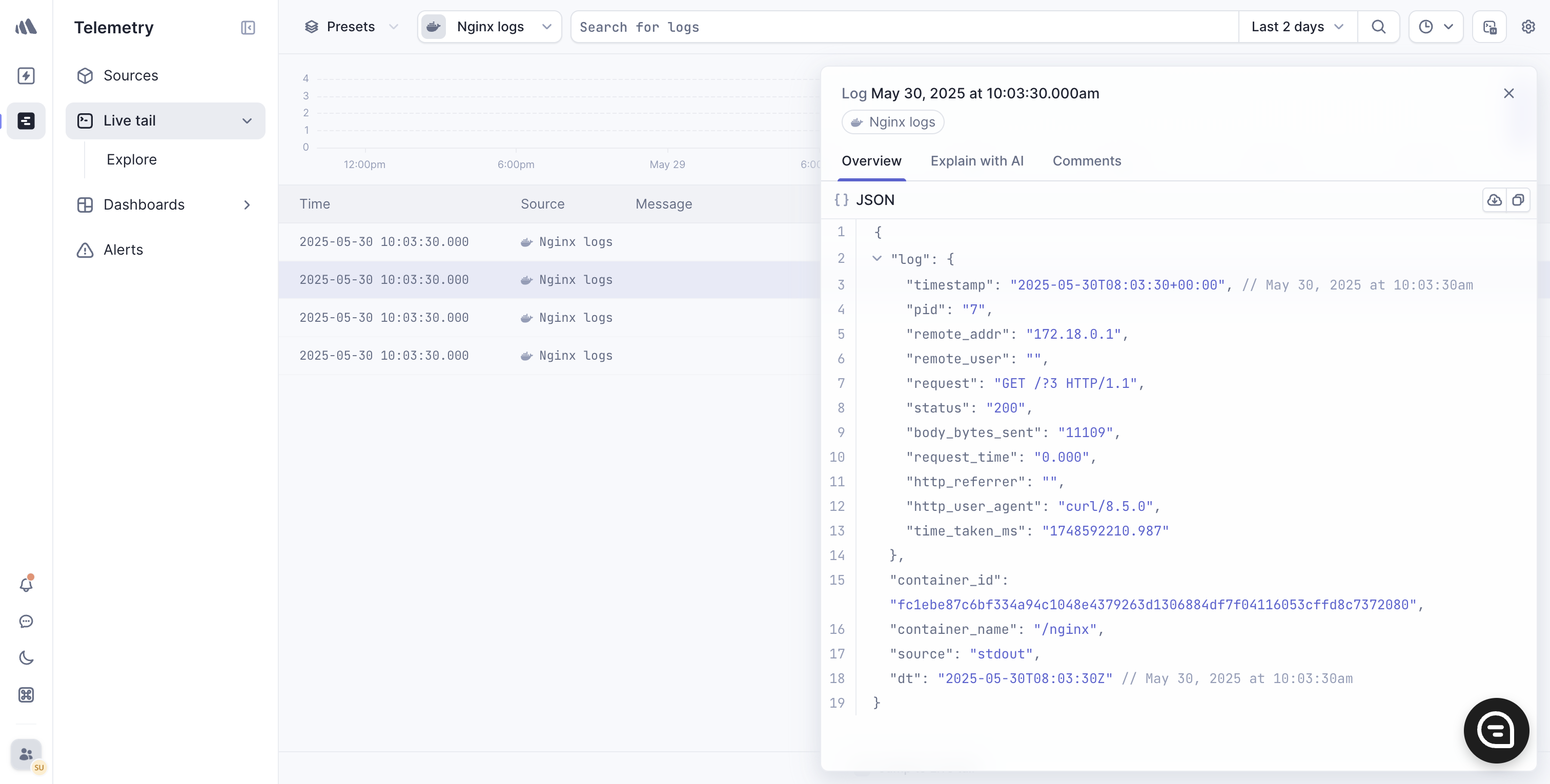
Task: Open the Nginx logs source selector
Action: pos(488,27)
